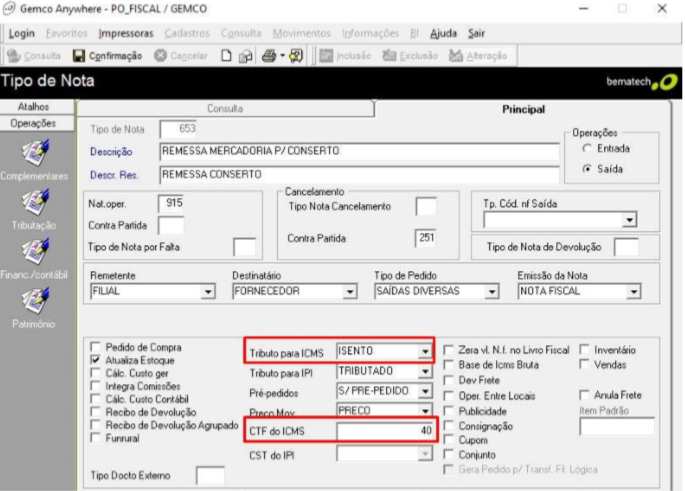Image resolution: width=685 pixels, height=491 pixels.
Task: Click the search-help toolbar icon beside printer
Action: 296,56
